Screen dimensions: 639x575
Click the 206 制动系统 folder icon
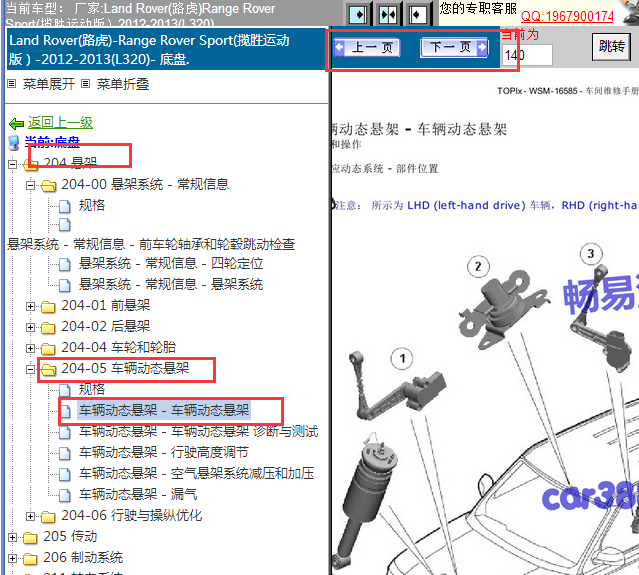[x=31, y=559]
